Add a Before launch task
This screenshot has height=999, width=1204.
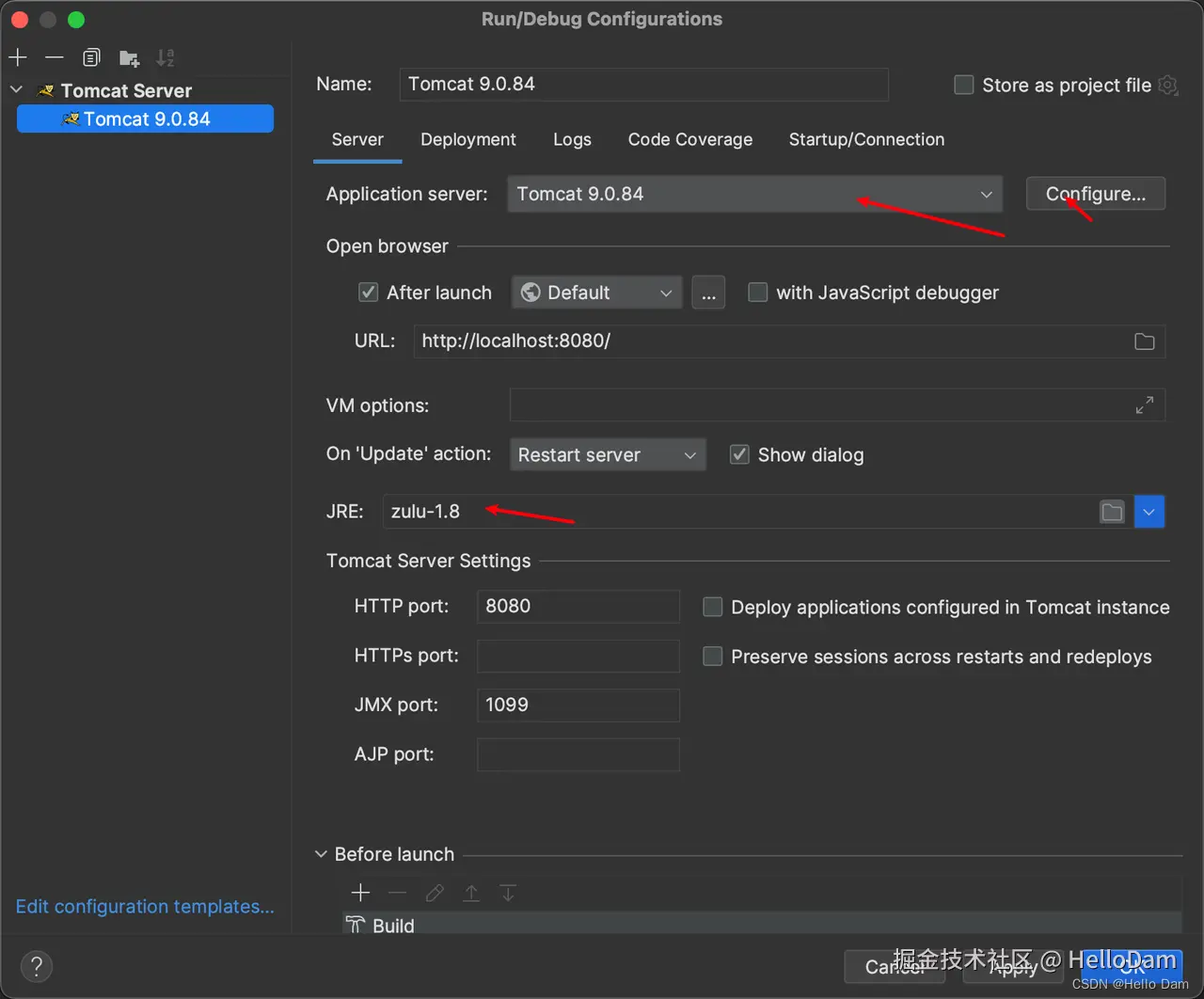pyautogui.click(x=360, y=893)
